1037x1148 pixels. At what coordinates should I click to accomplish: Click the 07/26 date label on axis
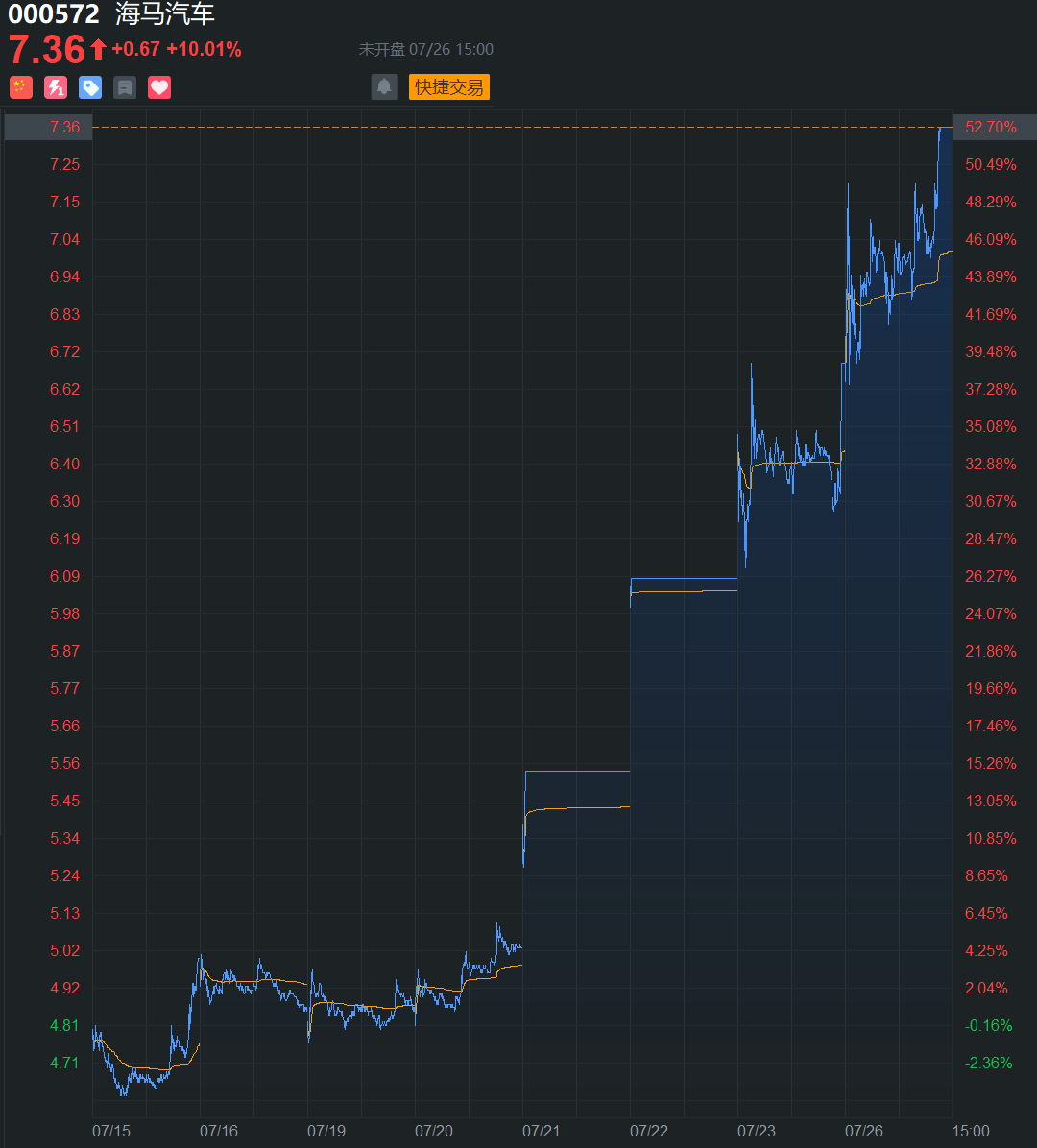864,1131
